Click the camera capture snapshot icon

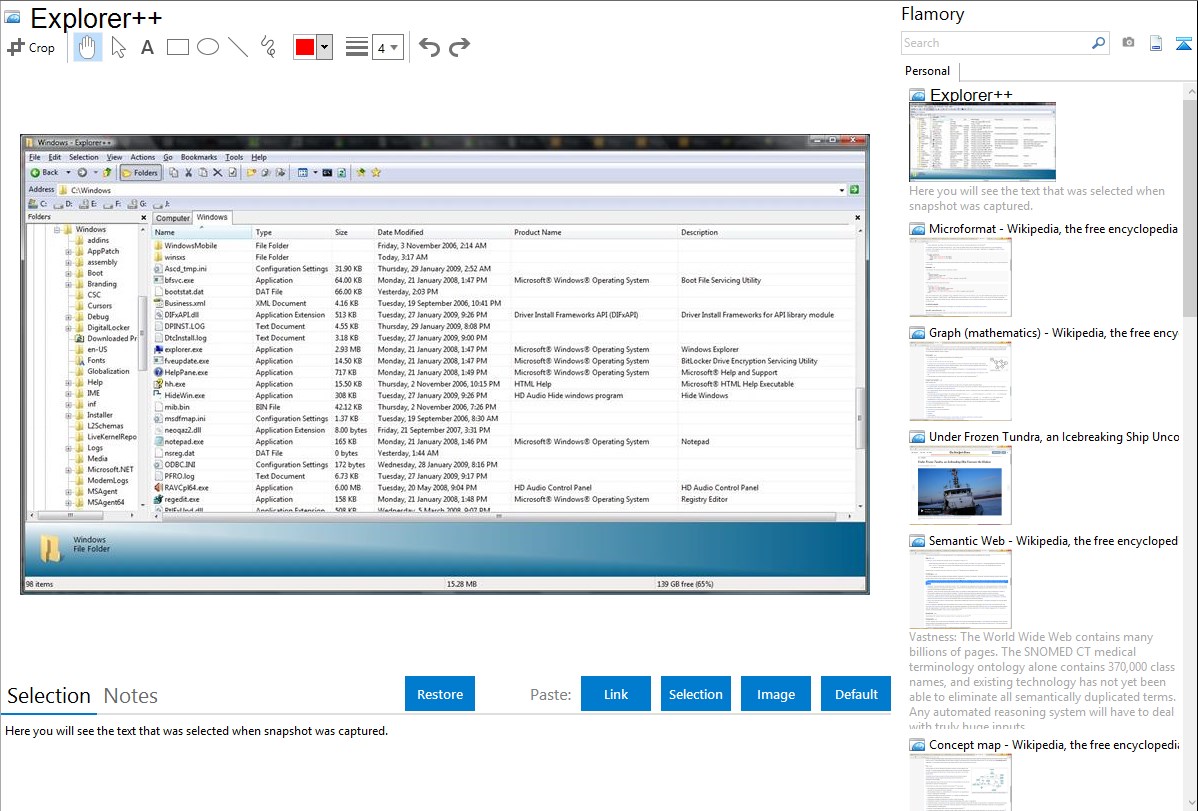tap(1128, 43)
